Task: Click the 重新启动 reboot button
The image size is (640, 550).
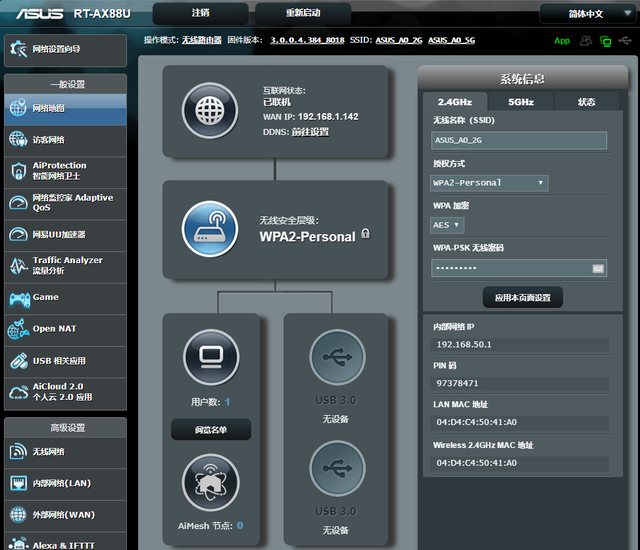Action: (303, 13)
